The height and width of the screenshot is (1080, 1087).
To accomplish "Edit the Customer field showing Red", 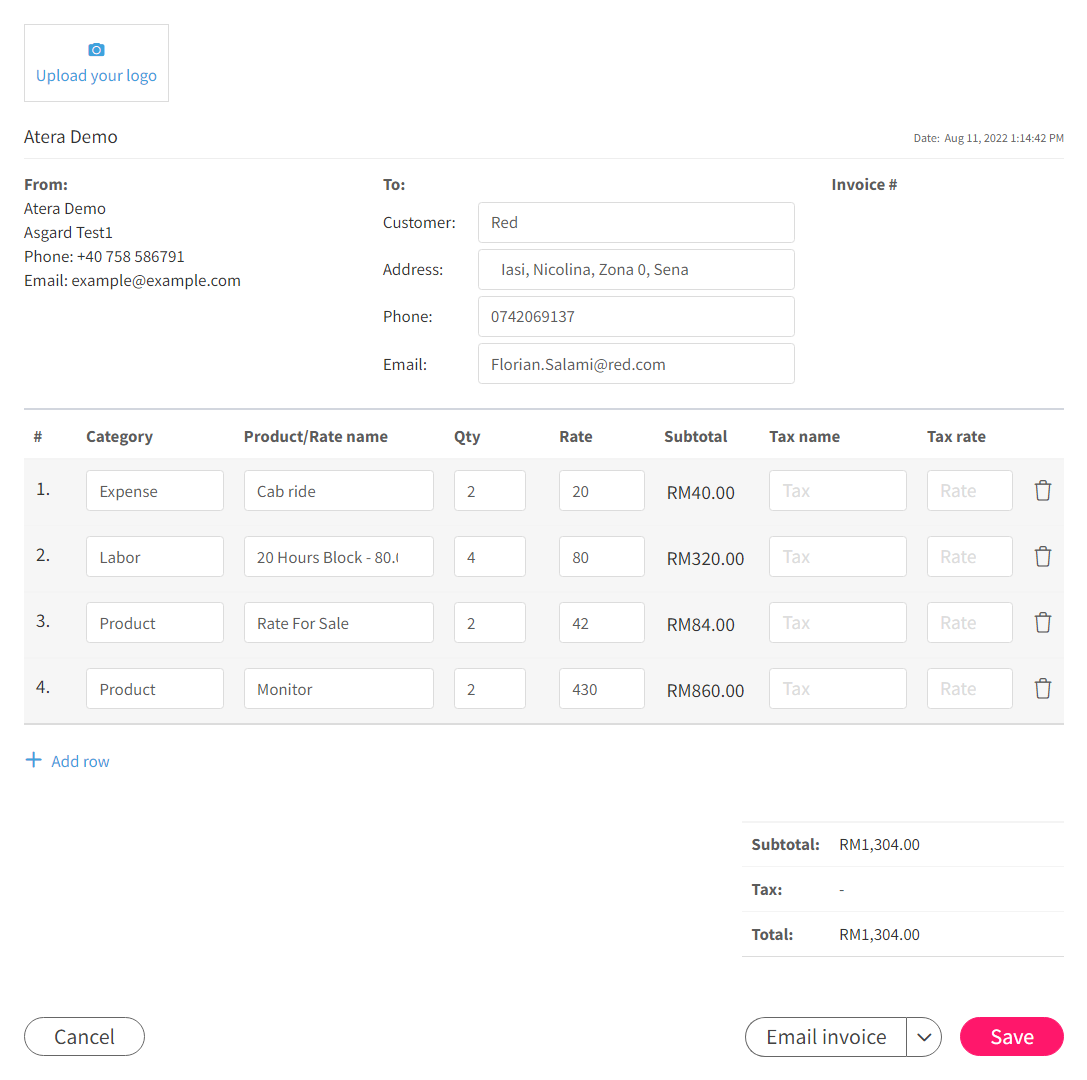I will coord(636,223).
